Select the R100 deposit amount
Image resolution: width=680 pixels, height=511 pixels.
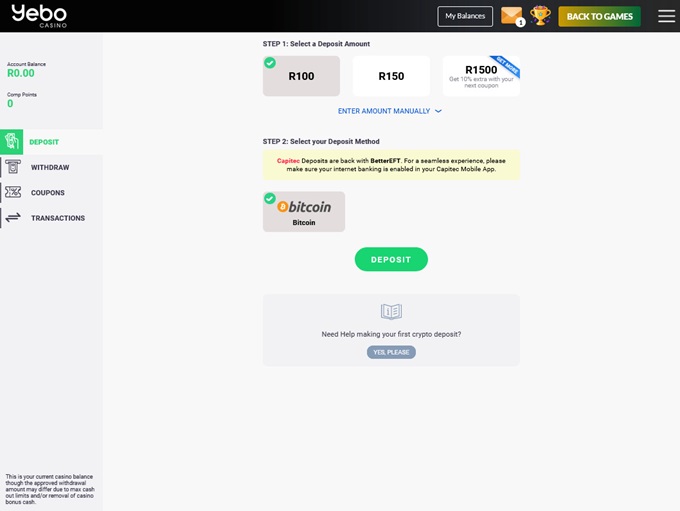[301, 76]
